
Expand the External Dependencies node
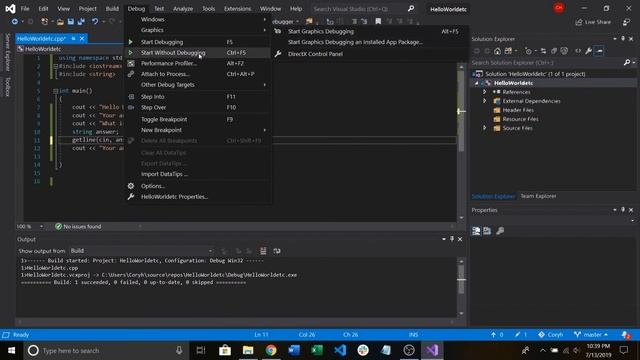click(x=484, y=101)
